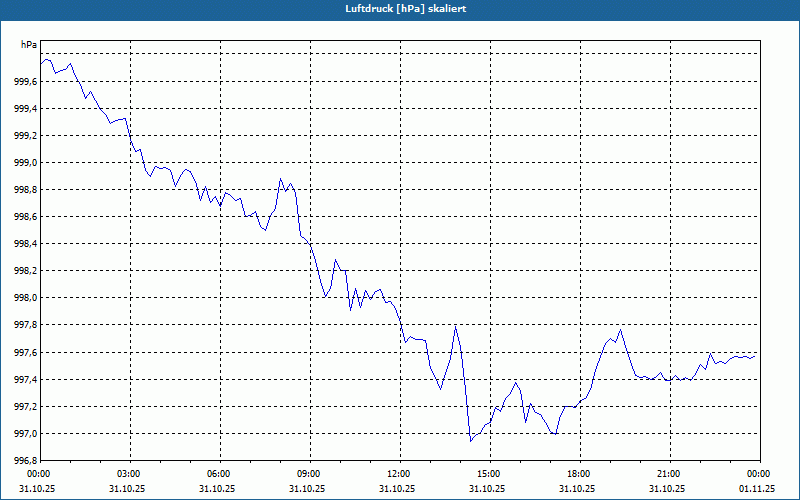Viewport: 800px width, 500px height.
Task: Click the 997,4 y-axis label
Action: click(26, 380)
